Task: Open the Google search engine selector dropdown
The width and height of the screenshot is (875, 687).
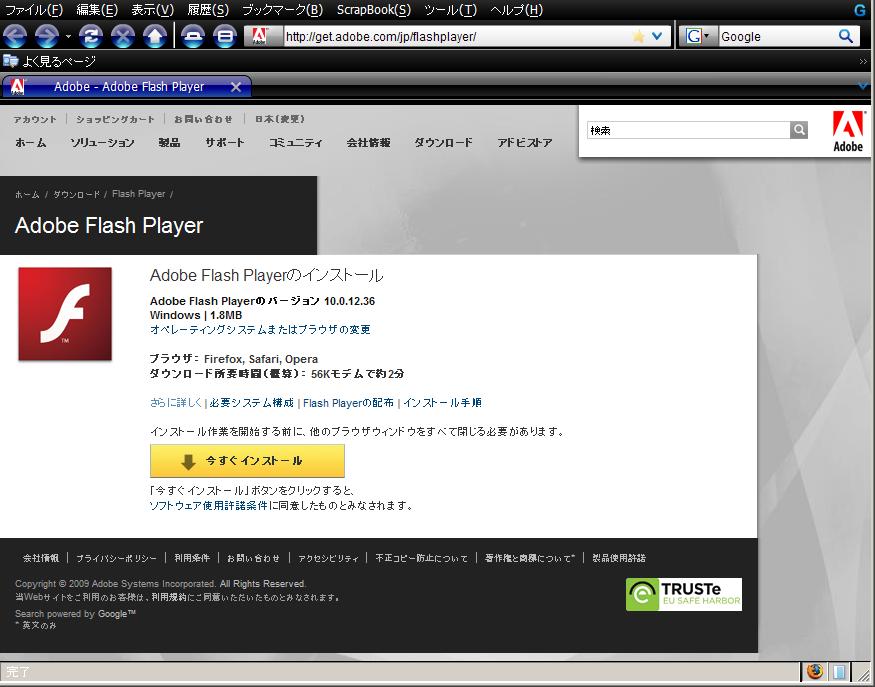Action: 697,36
